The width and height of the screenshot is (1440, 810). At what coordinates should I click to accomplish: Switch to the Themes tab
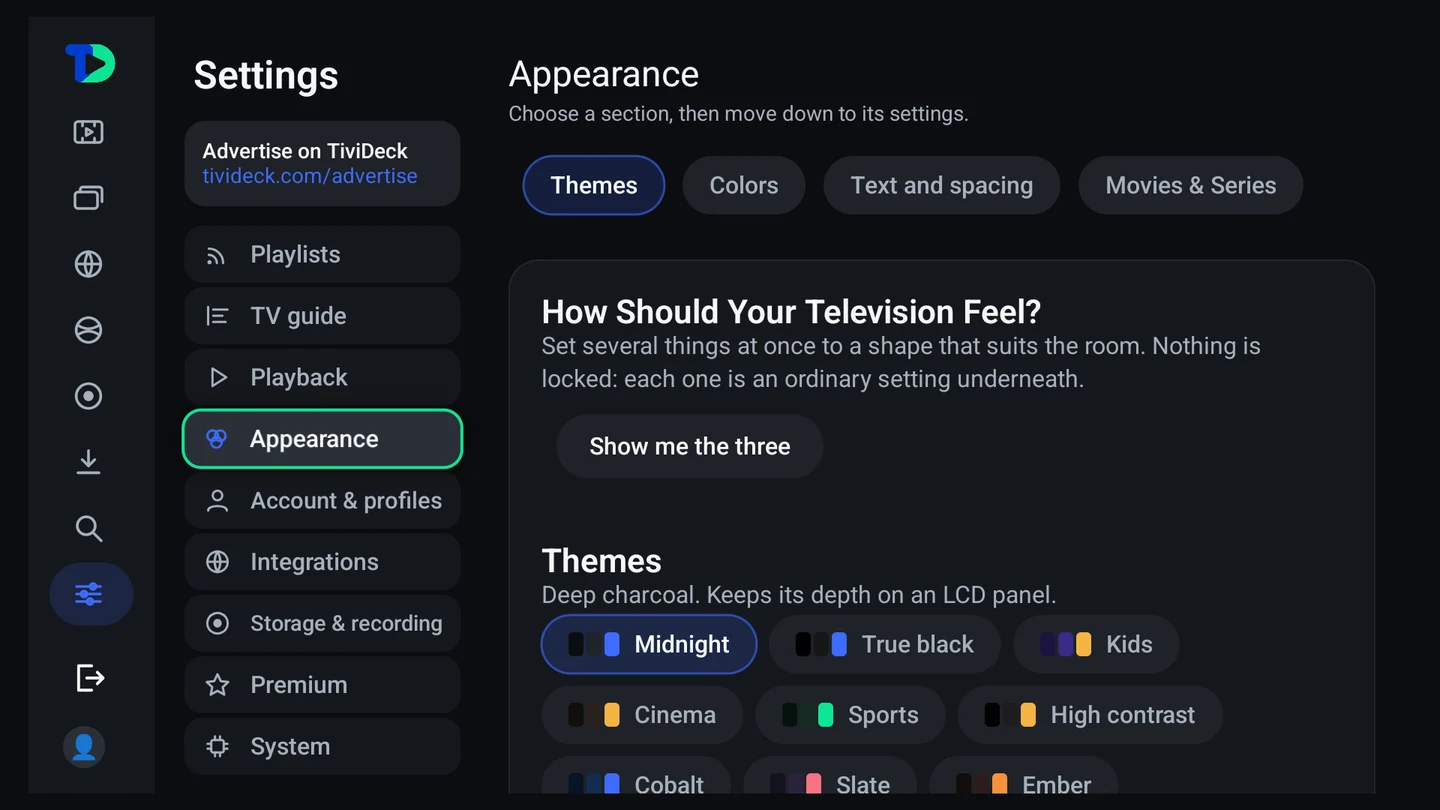[x=594, y=185]
